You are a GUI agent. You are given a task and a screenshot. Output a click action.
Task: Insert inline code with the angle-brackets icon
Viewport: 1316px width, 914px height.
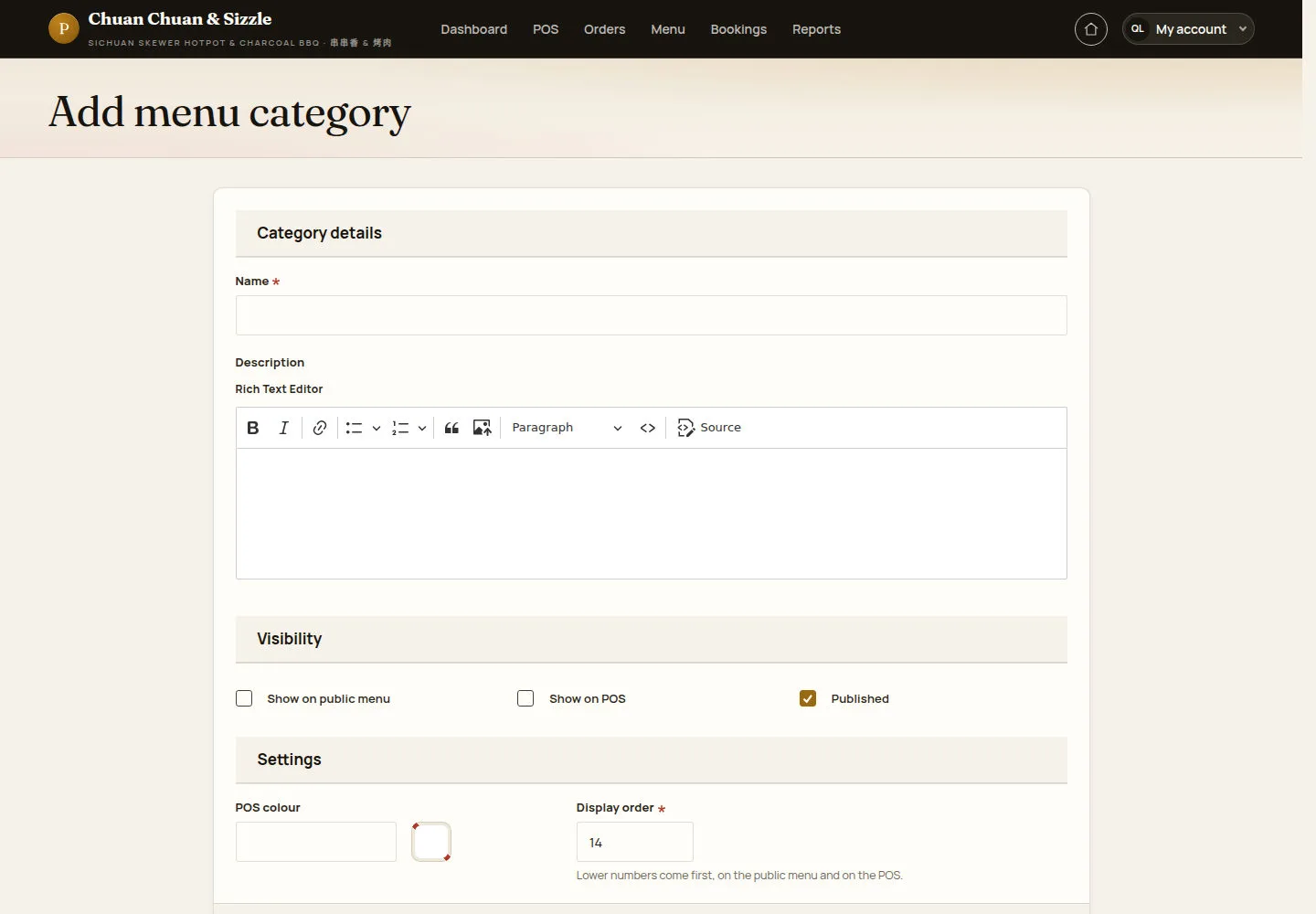pos(648,428)
